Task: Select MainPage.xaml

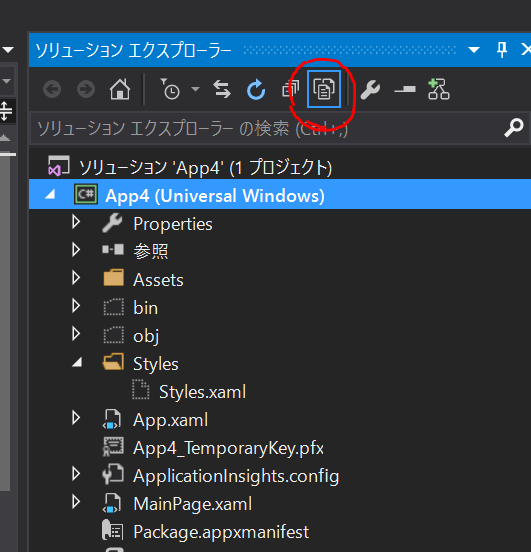Action: tap(193, 504)
